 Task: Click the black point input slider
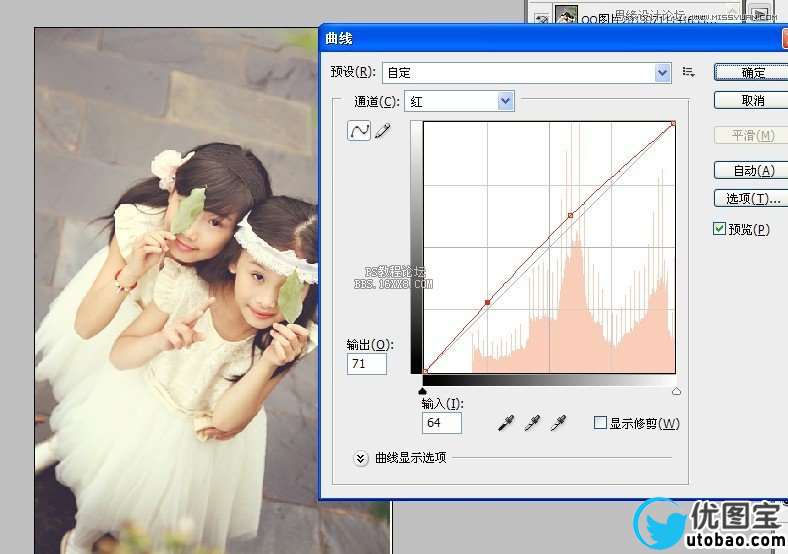pos(423,391)
